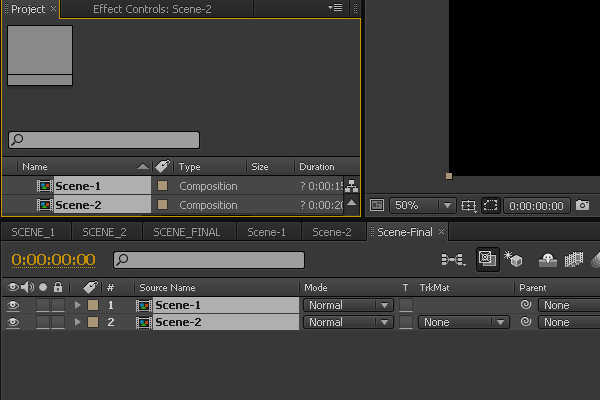The image size is (600, 400).
Task: Click the current time 0:00:00:00 display
Action: 54,260
